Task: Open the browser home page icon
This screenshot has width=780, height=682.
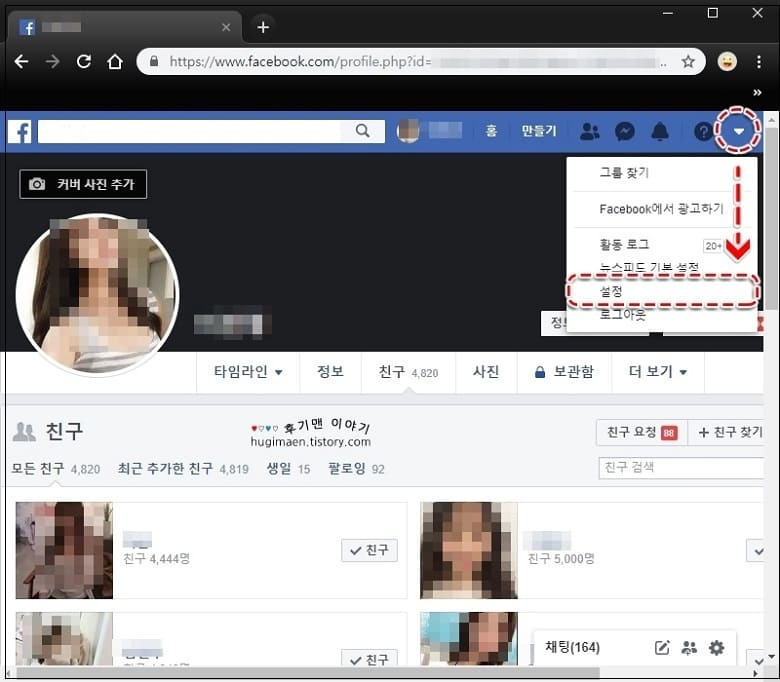Action: [115, 62]
